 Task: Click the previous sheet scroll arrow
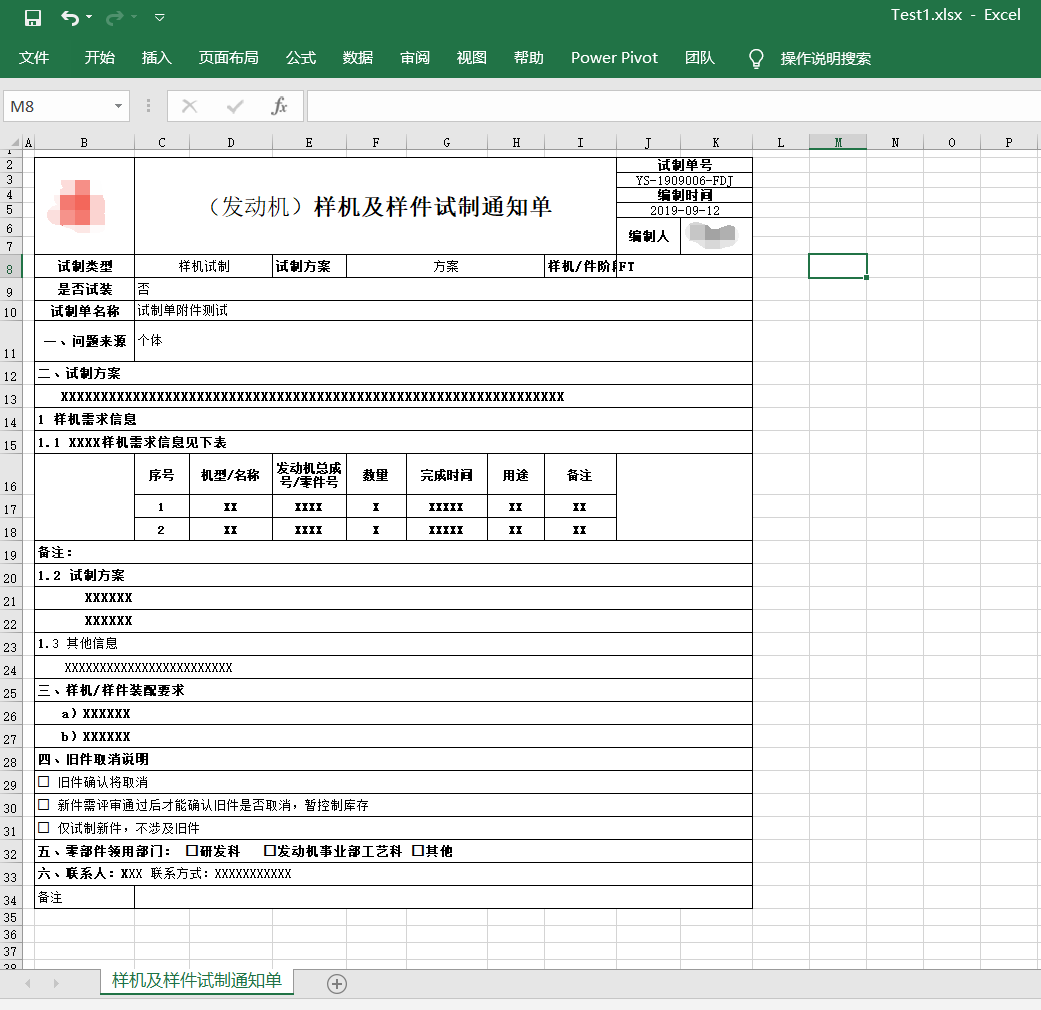[28, 983]
